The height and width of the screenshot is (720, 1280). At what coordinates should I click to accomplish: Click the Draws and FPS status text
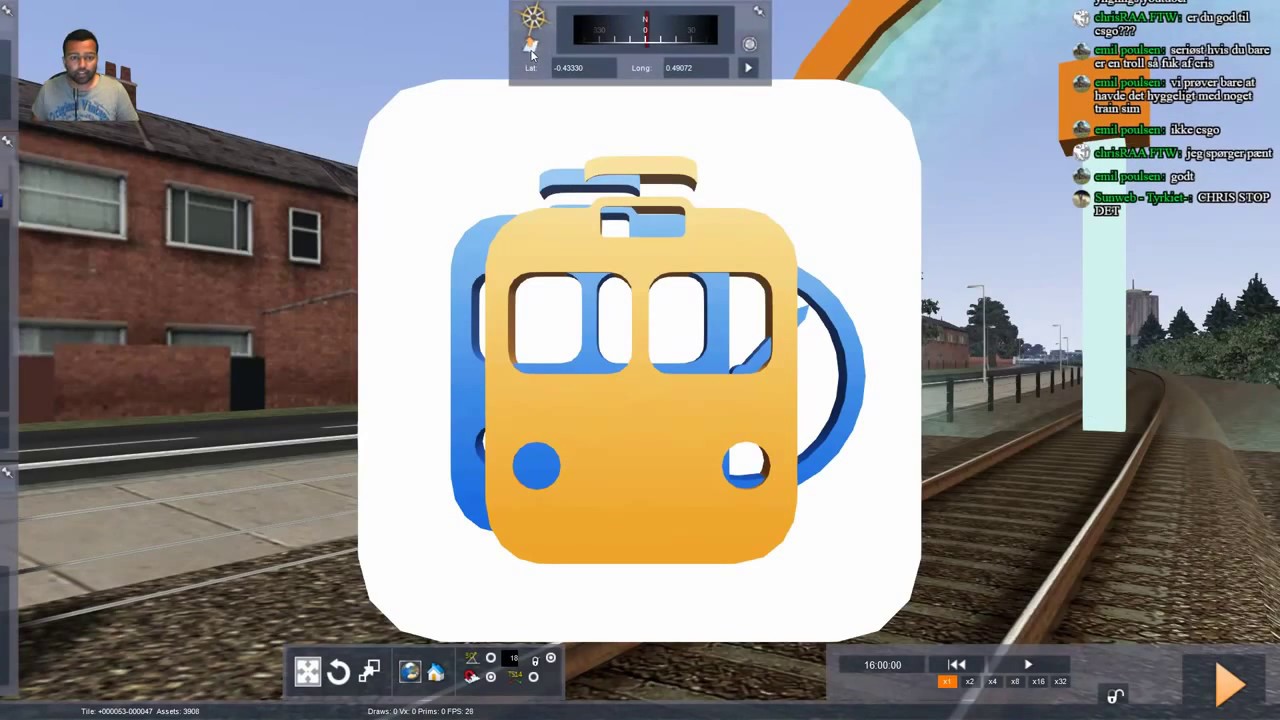(420, 711)
